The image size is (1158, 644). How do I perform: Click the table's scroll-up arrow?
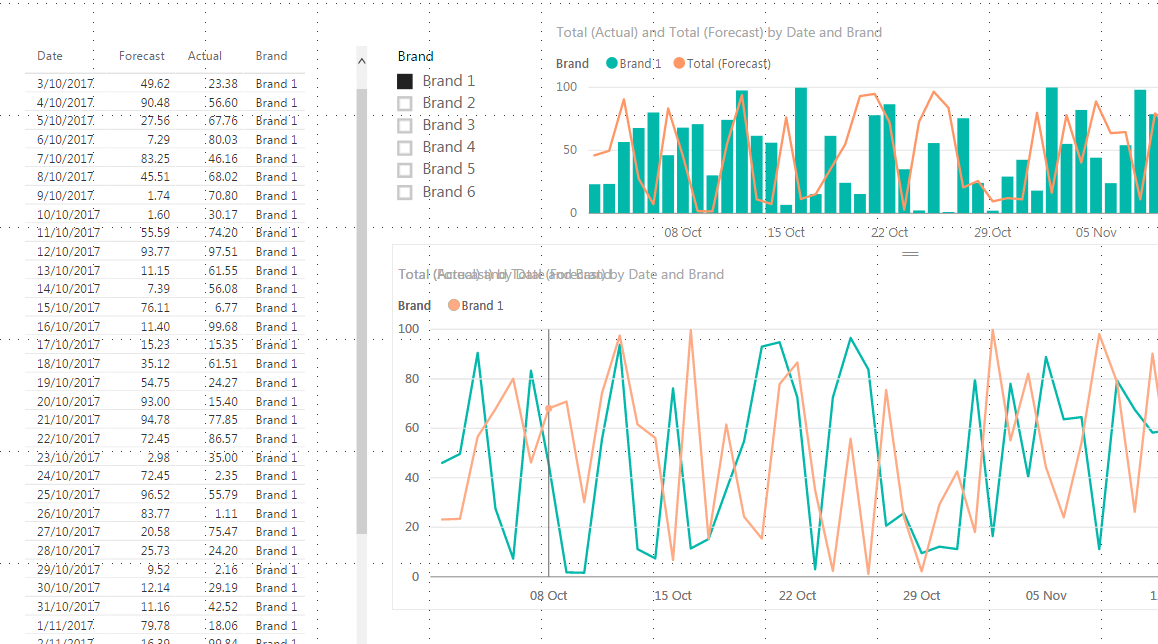click(x=361, y=61)
